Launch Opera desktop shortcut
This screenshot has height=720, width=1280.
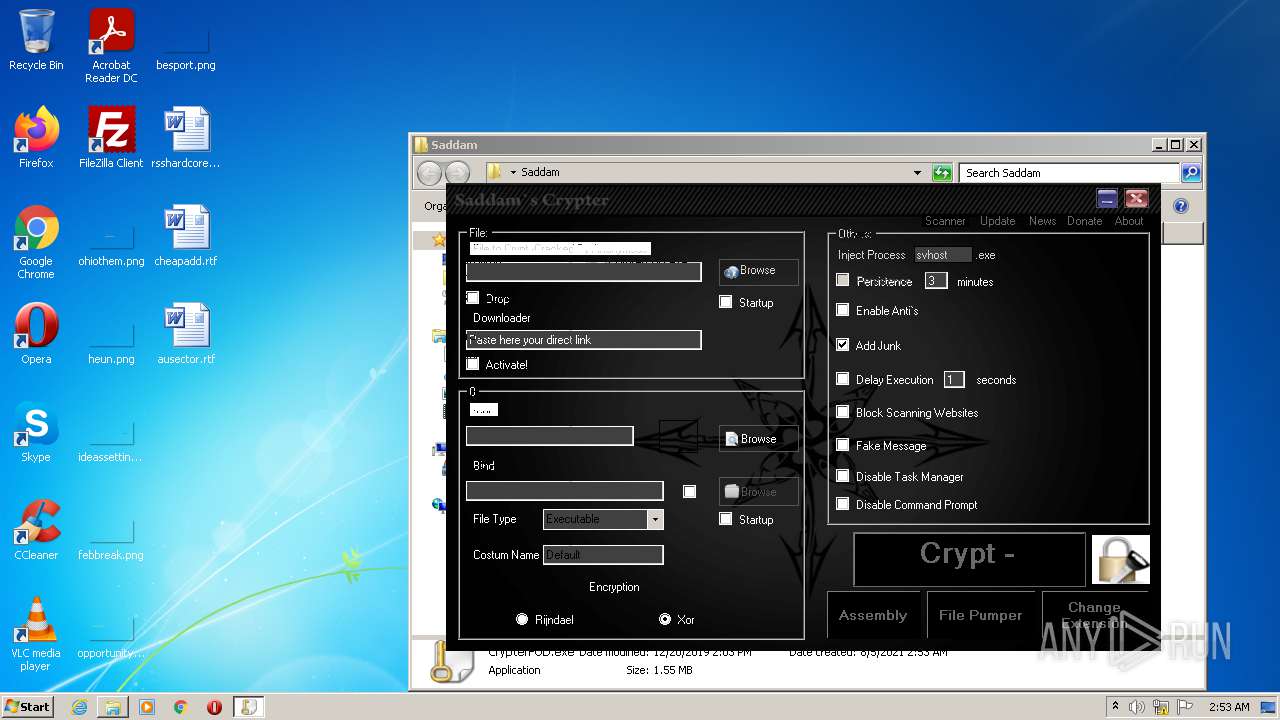pyautogui.click(x=36, y=334)
